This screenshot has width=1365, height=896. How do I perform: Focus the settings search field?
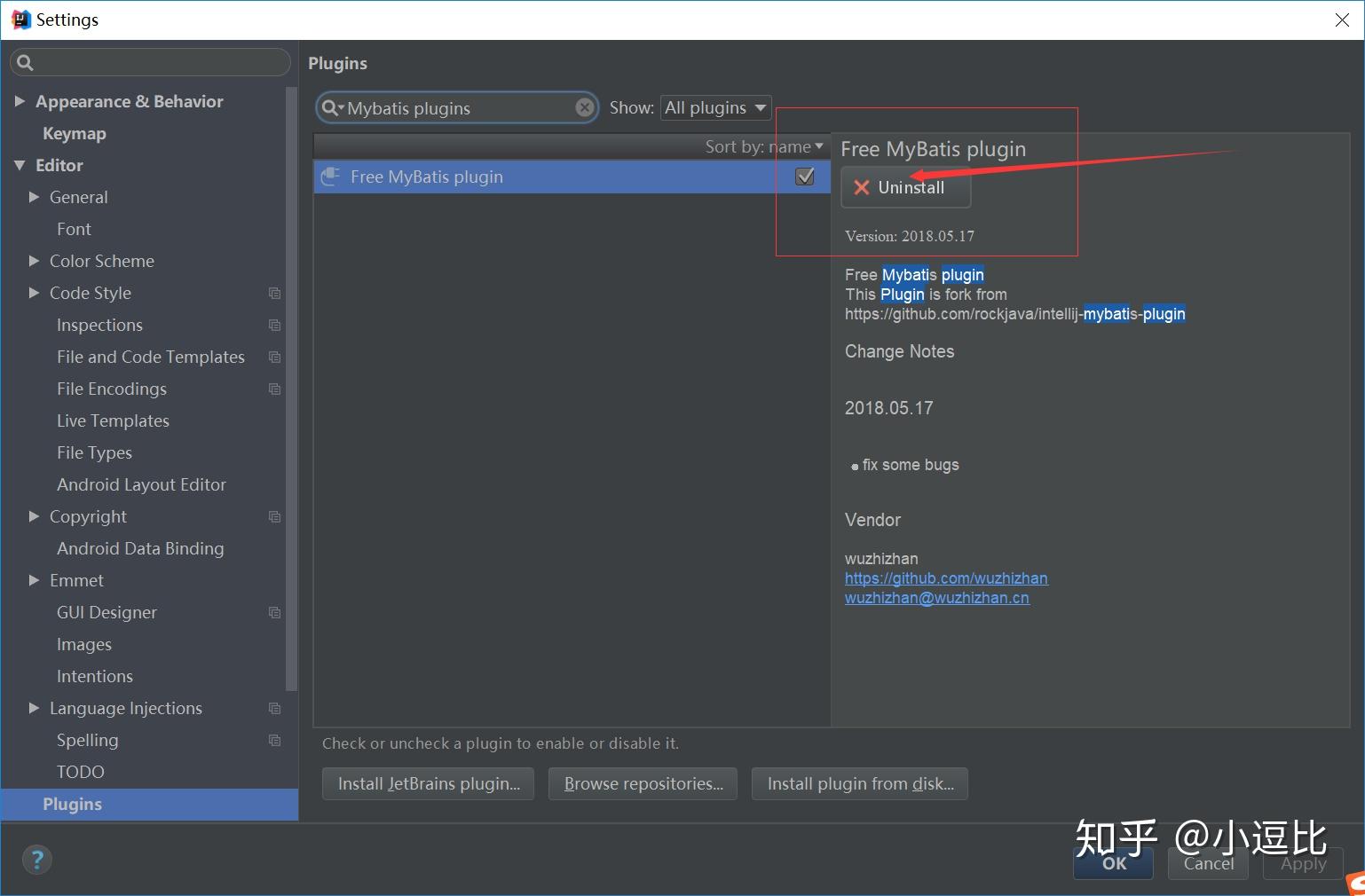[x=150, y=62]
